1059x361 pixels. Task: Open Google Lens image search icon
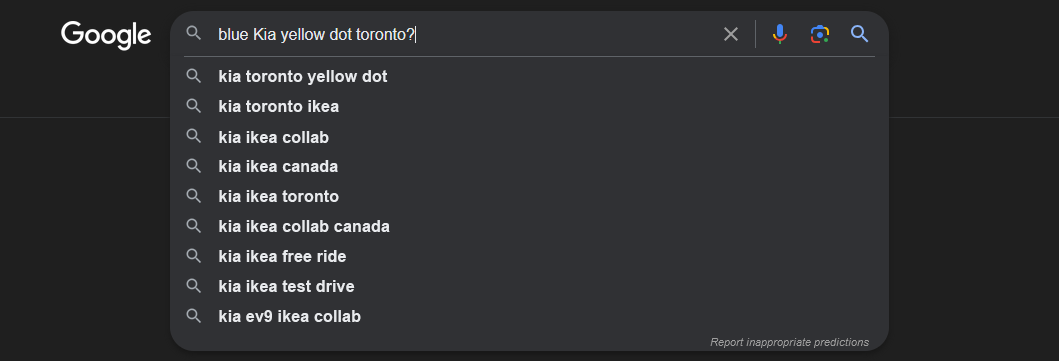pos(819,34)
